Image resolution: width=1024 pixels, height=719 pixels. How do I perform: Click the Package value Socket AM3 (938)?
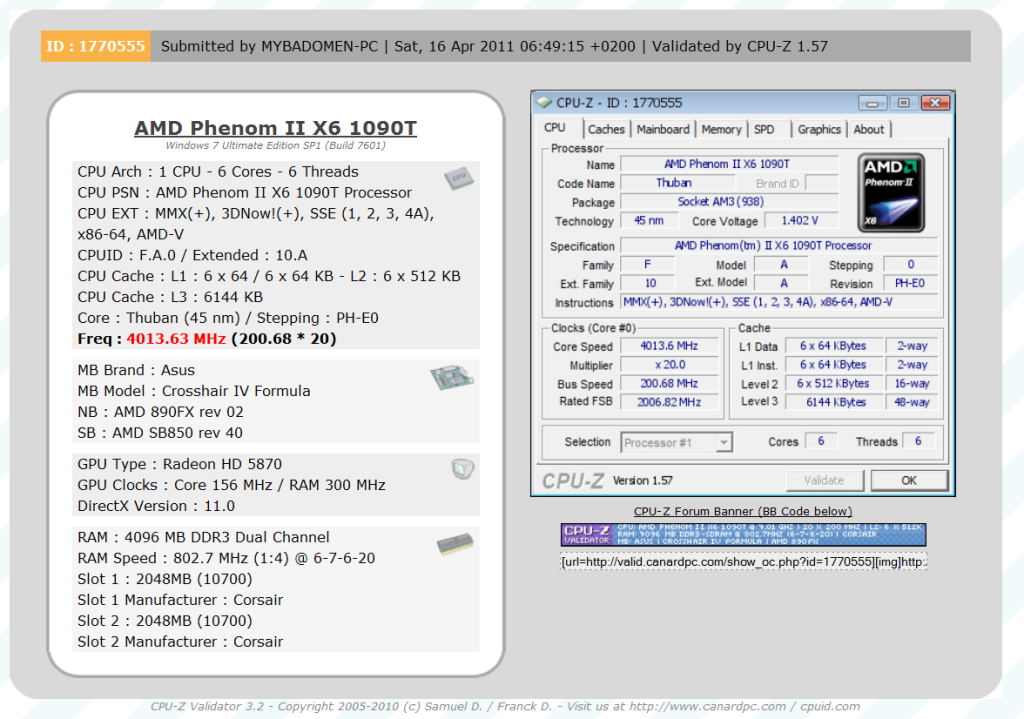[729, 202]
